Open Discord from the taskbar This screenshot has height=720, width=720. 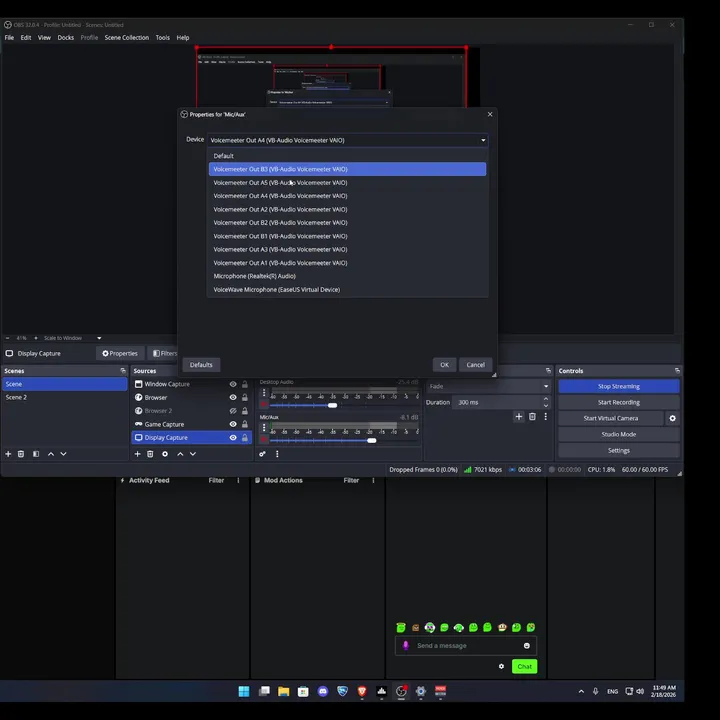pos(323,691)
